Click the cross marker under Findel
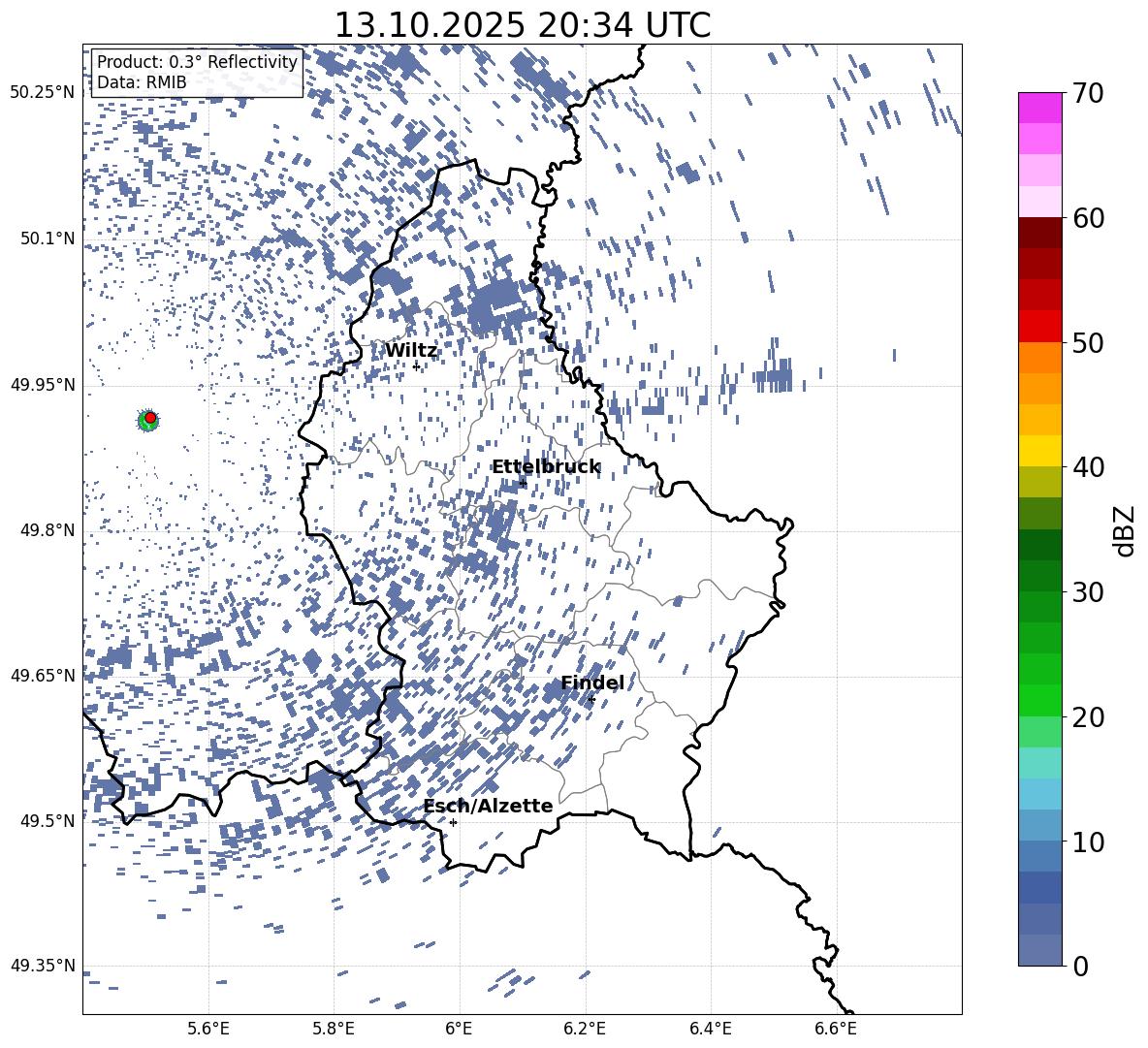Screen dimensions: 1148x1048 591,700
